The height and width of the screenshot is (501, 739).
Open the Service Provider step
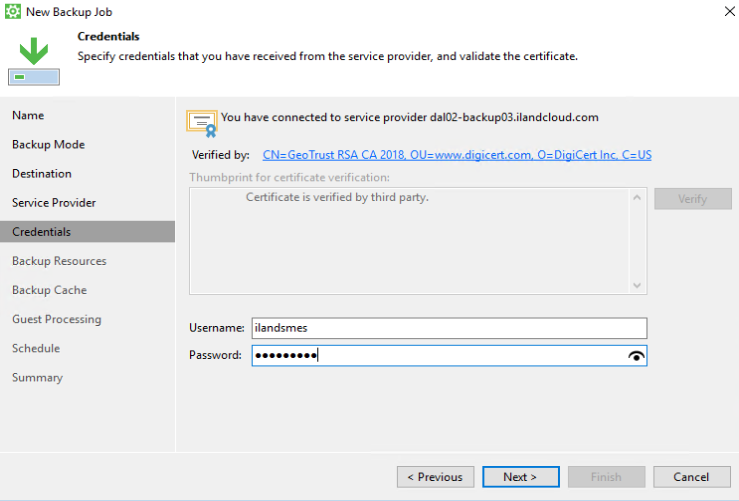point(54,203)
